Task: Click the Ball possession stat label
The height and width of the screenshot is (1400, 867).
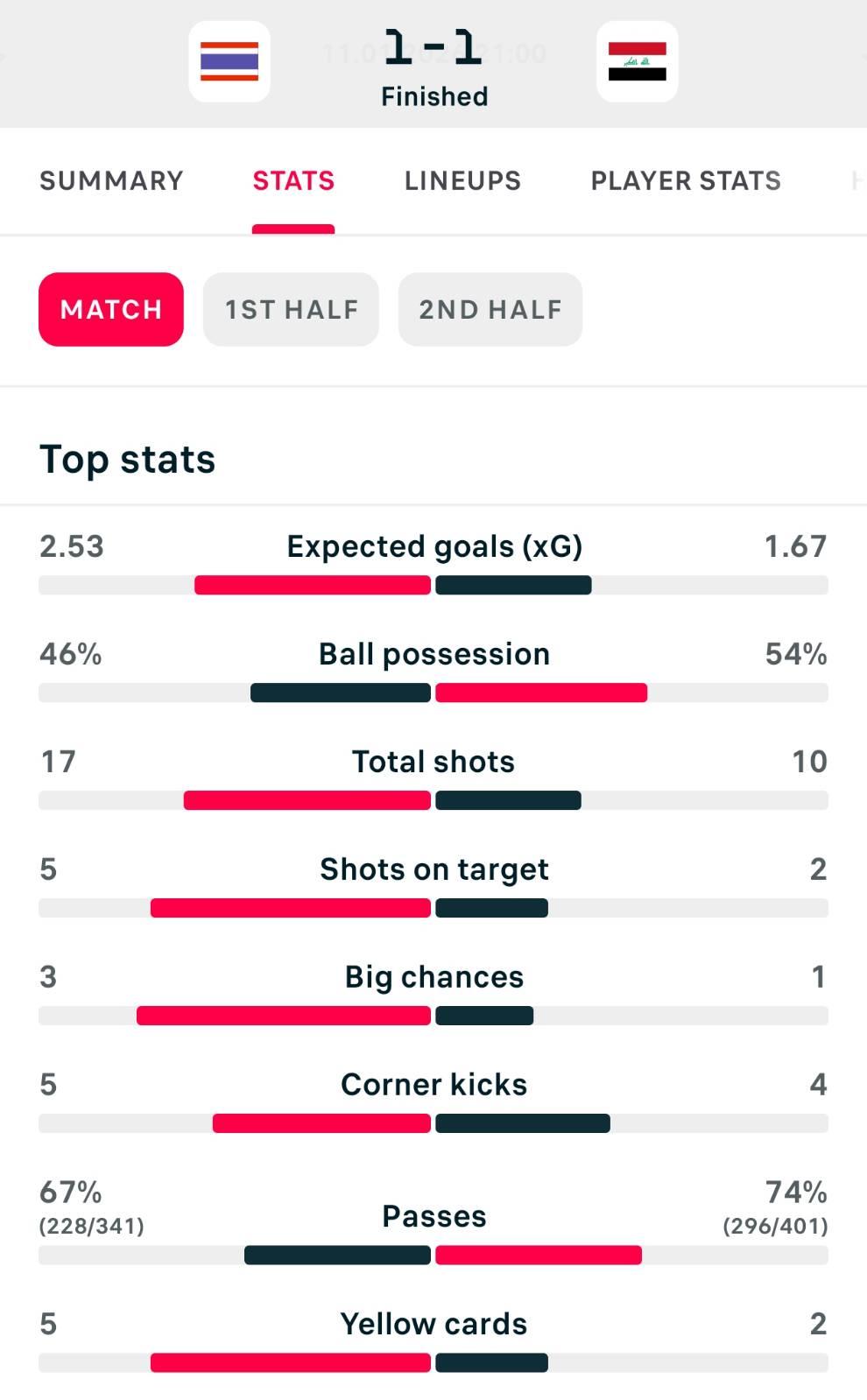Action: (434, 654)
